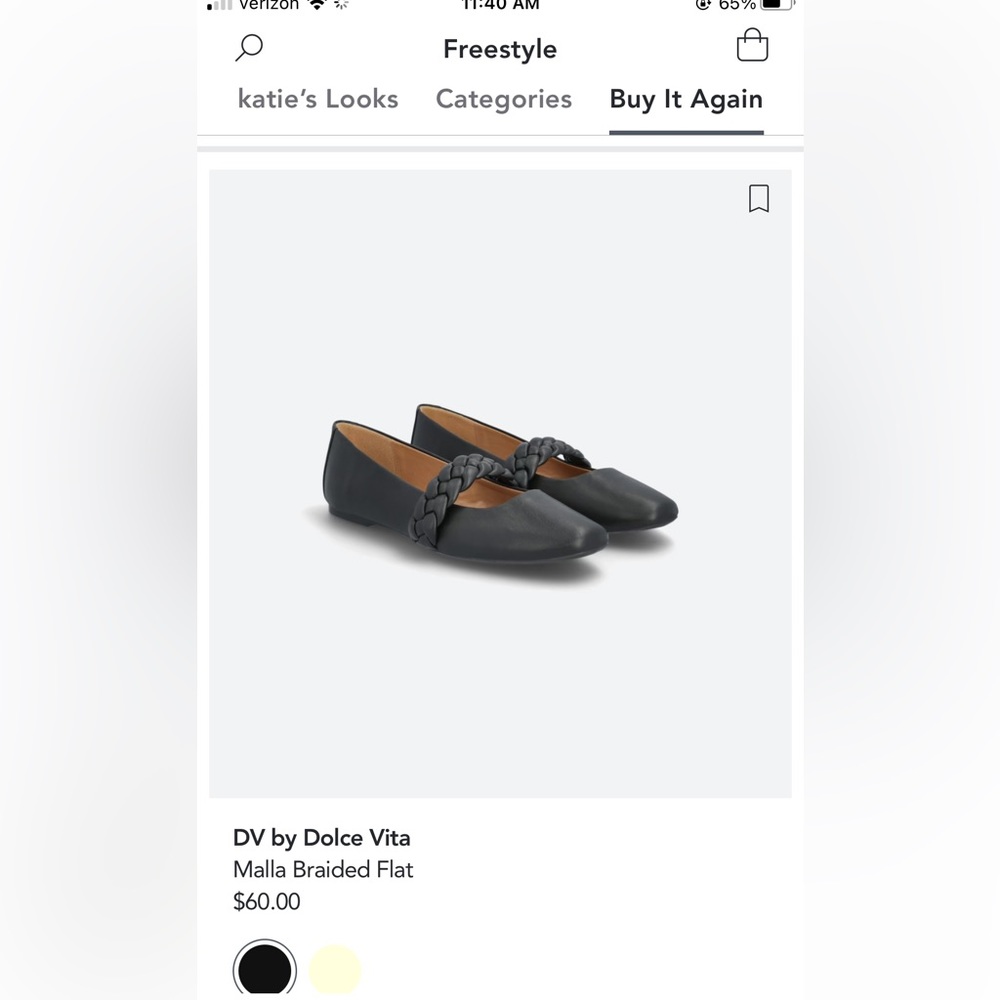Open the search magnifier icon
The height and width of the screenshot is (1000, 1000).
(248, 47)
